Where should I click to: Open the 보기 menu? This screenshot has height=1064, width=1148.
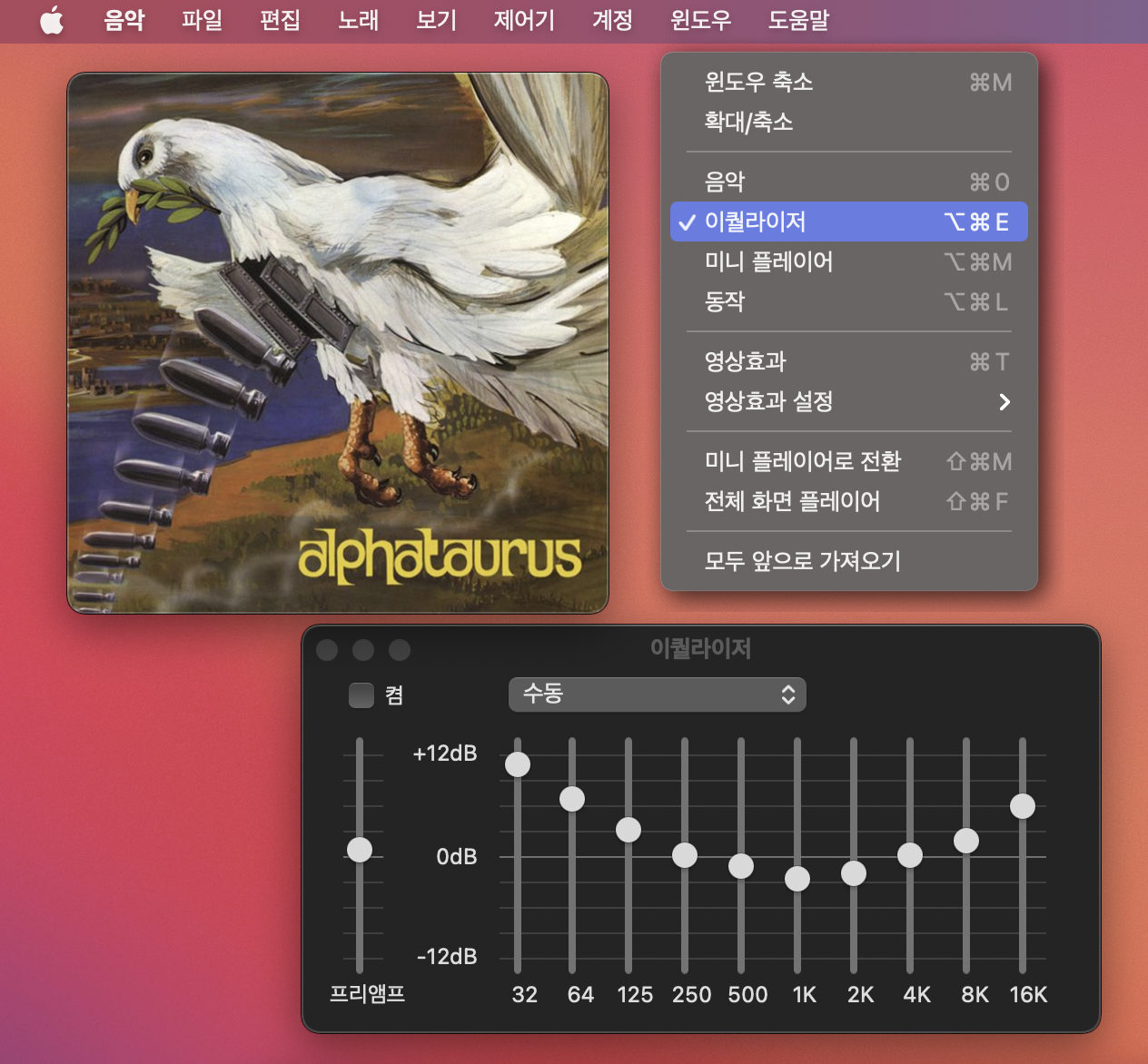point(436,20)
